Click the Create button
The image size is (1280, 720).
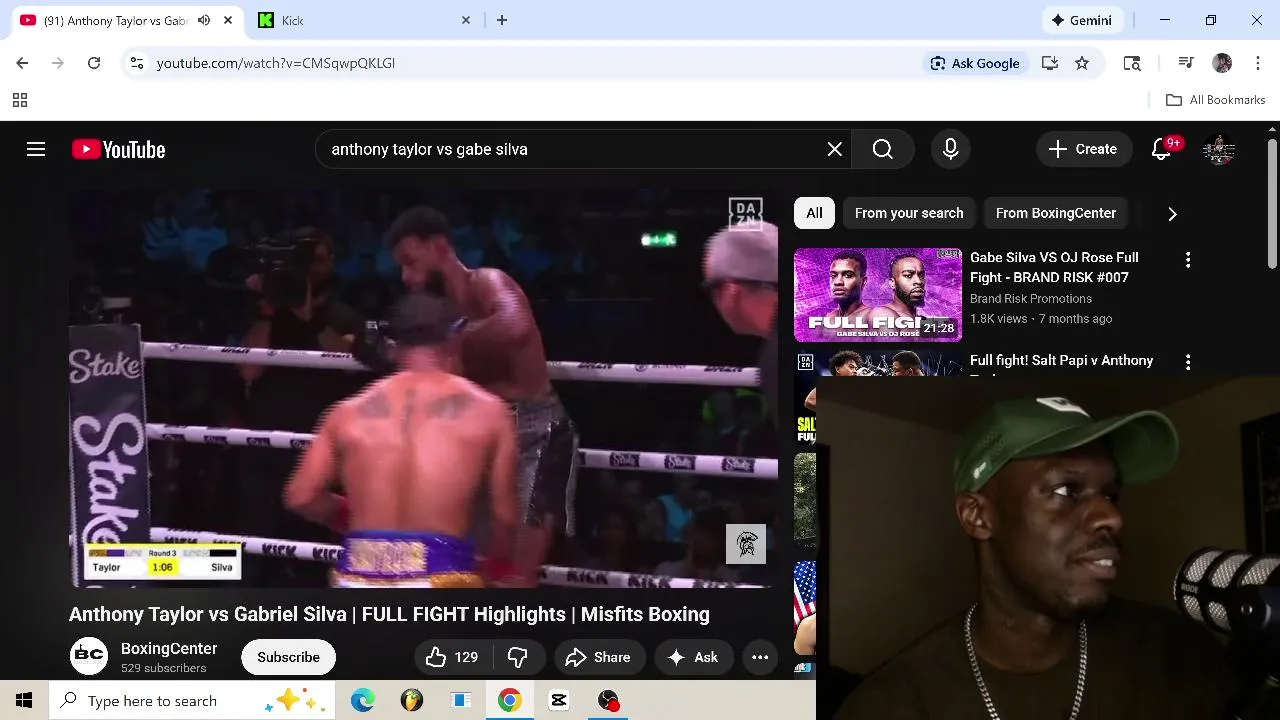1082,149
